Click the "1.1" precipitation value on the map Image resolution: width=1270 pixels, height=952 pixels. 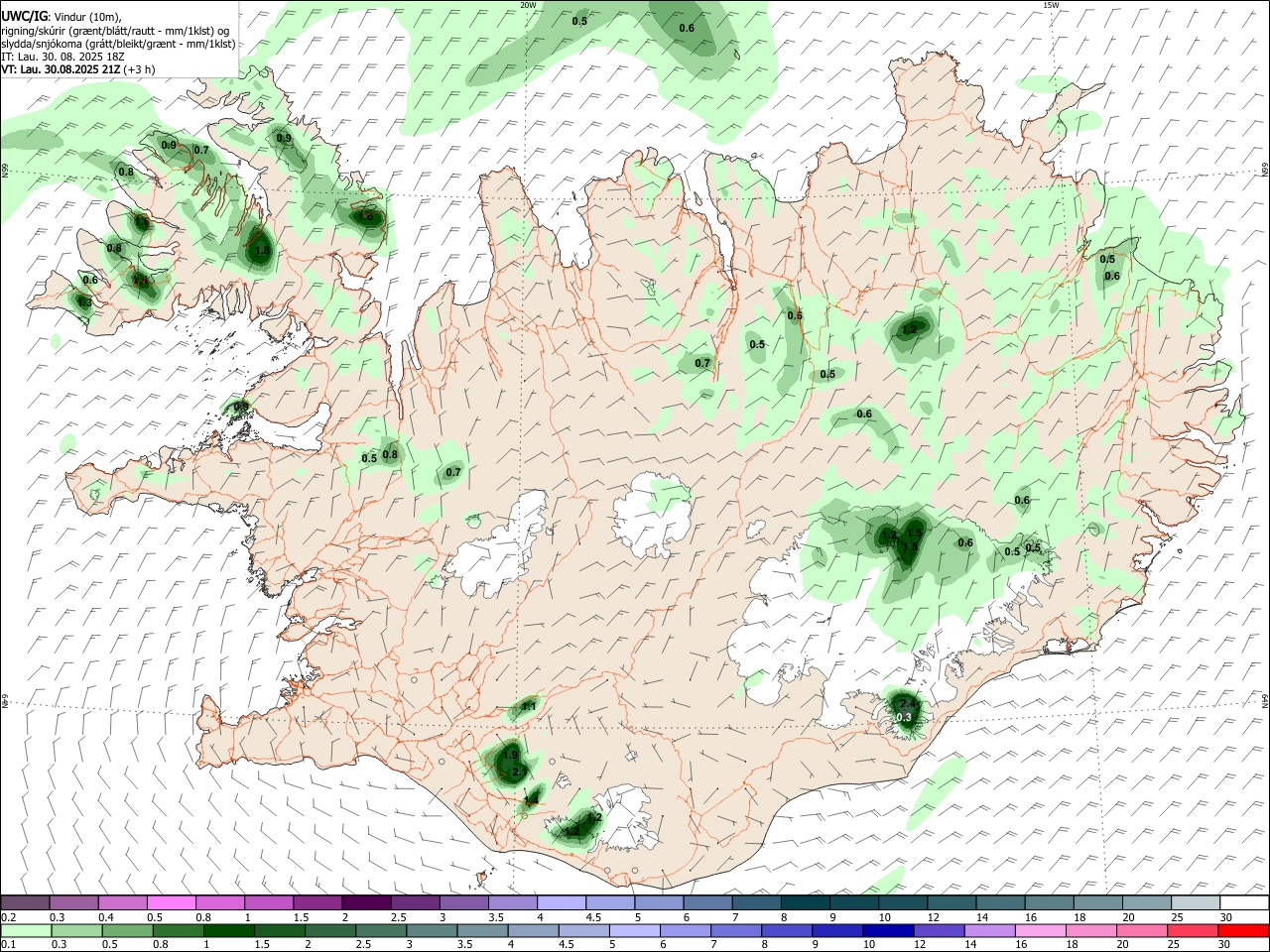coord(529,706)
